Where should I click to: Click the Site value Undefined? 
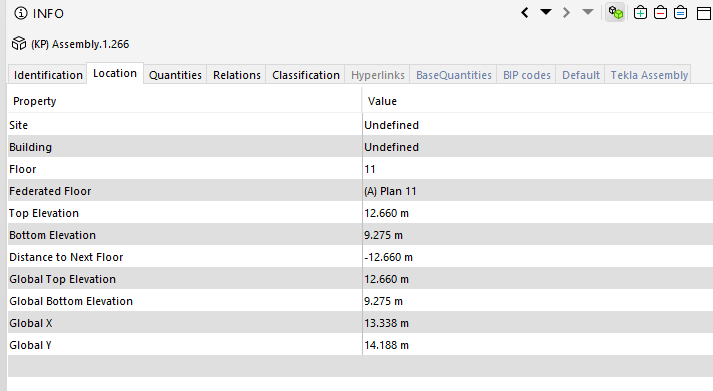click(392, 125)
